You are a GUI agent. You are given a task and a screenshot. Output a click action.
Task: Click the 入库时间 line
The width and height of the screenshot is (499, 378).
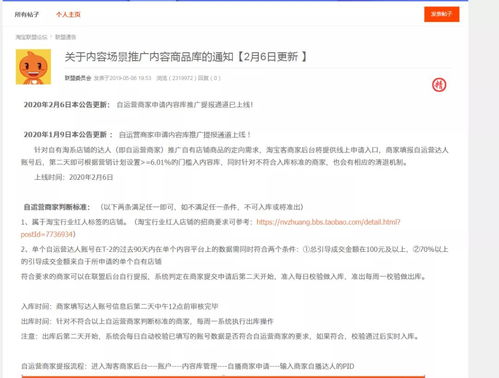[x=120, y=306]
